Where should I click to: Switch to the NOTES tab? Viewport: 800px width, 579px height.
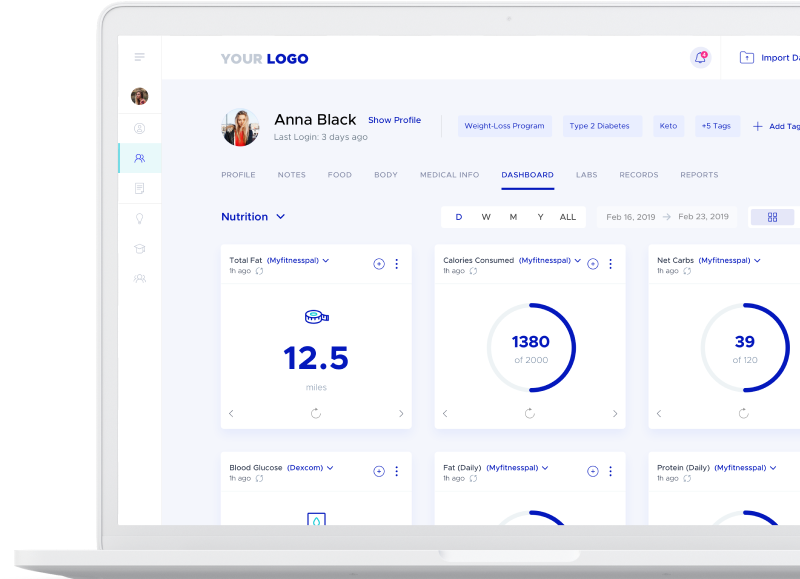click(x=292, y=175)
